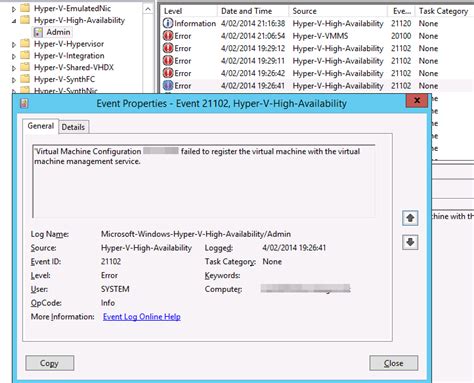Click the Copy button
The image size is (474, 383).
point(50,363)
